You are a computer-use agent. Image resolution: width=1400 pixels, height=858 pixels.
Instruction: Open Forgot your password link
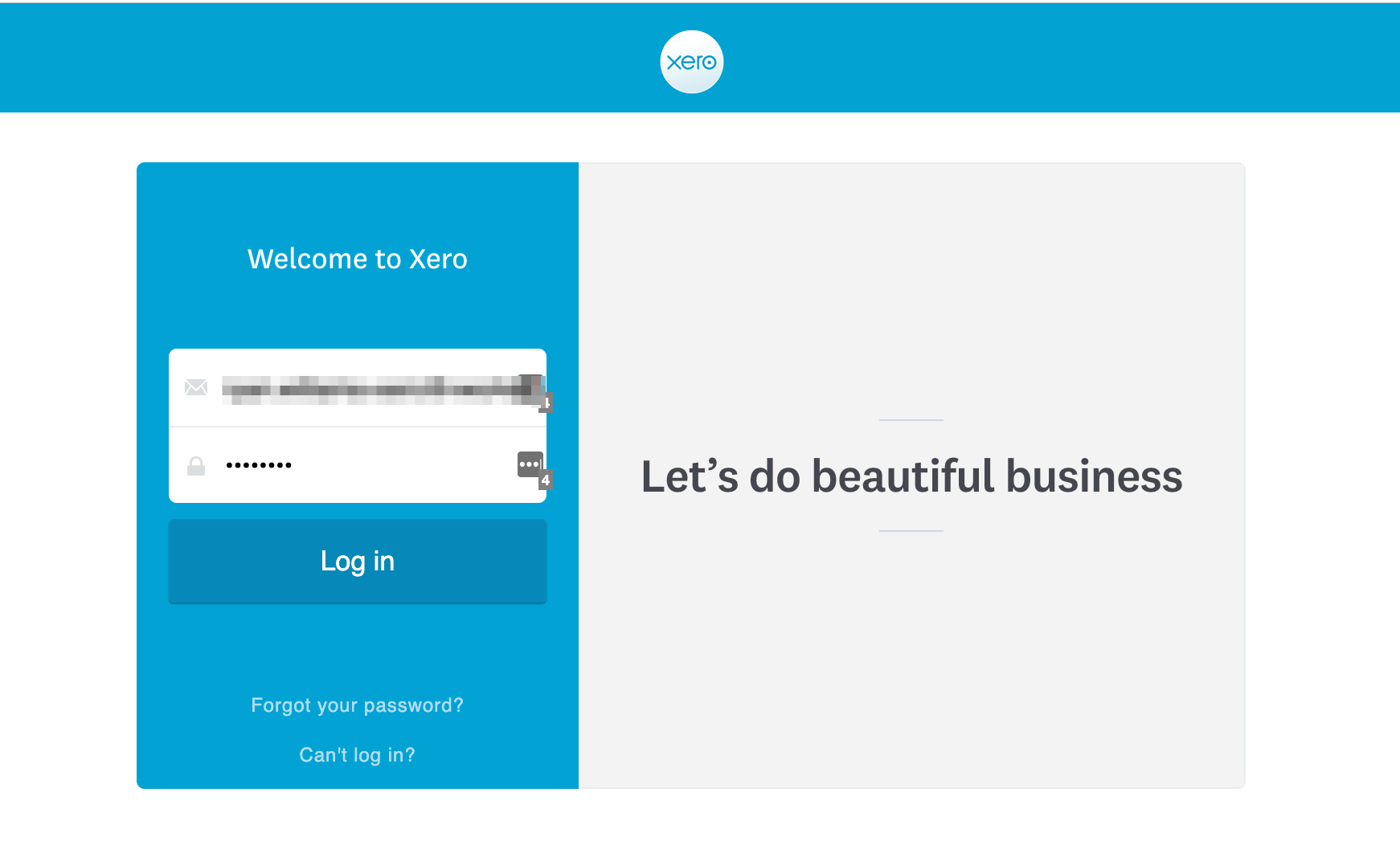358,705
